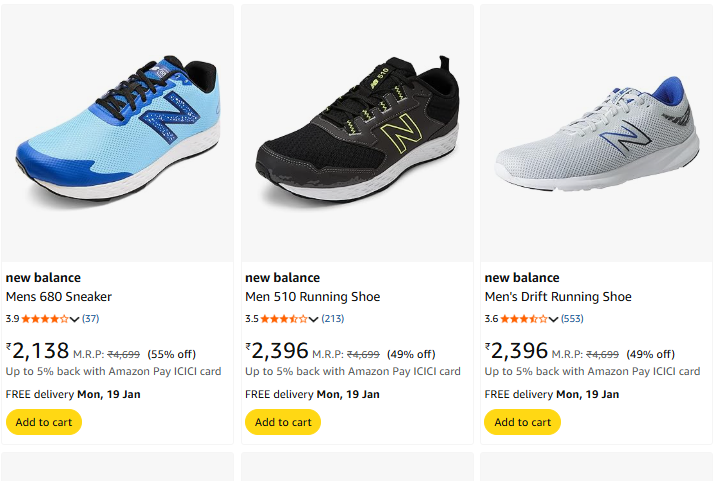View the 213 reviews for Men 510 Running Shoe

pos(333,319)
